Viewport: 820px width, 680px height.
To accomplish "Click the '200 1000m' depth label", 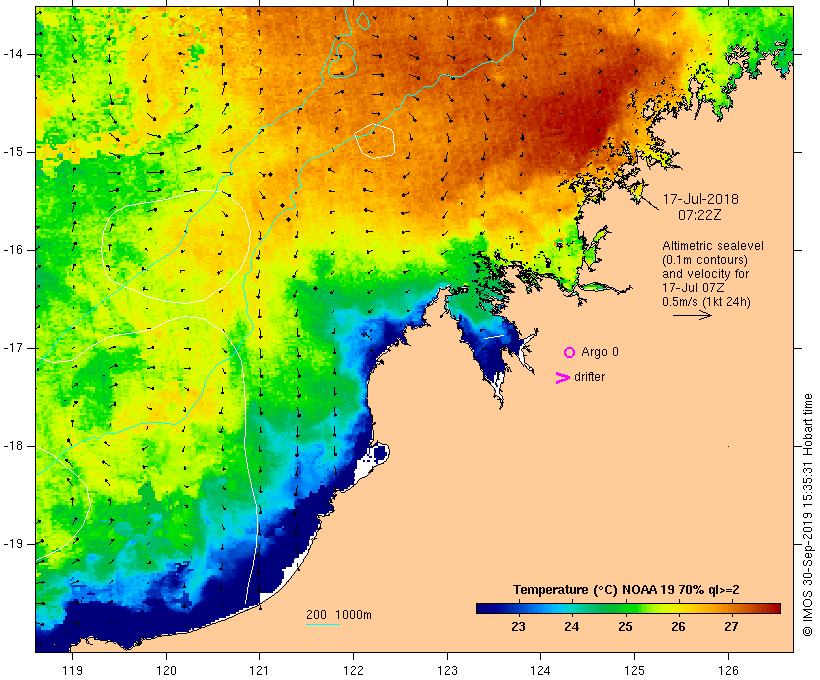I will (339, 615).
